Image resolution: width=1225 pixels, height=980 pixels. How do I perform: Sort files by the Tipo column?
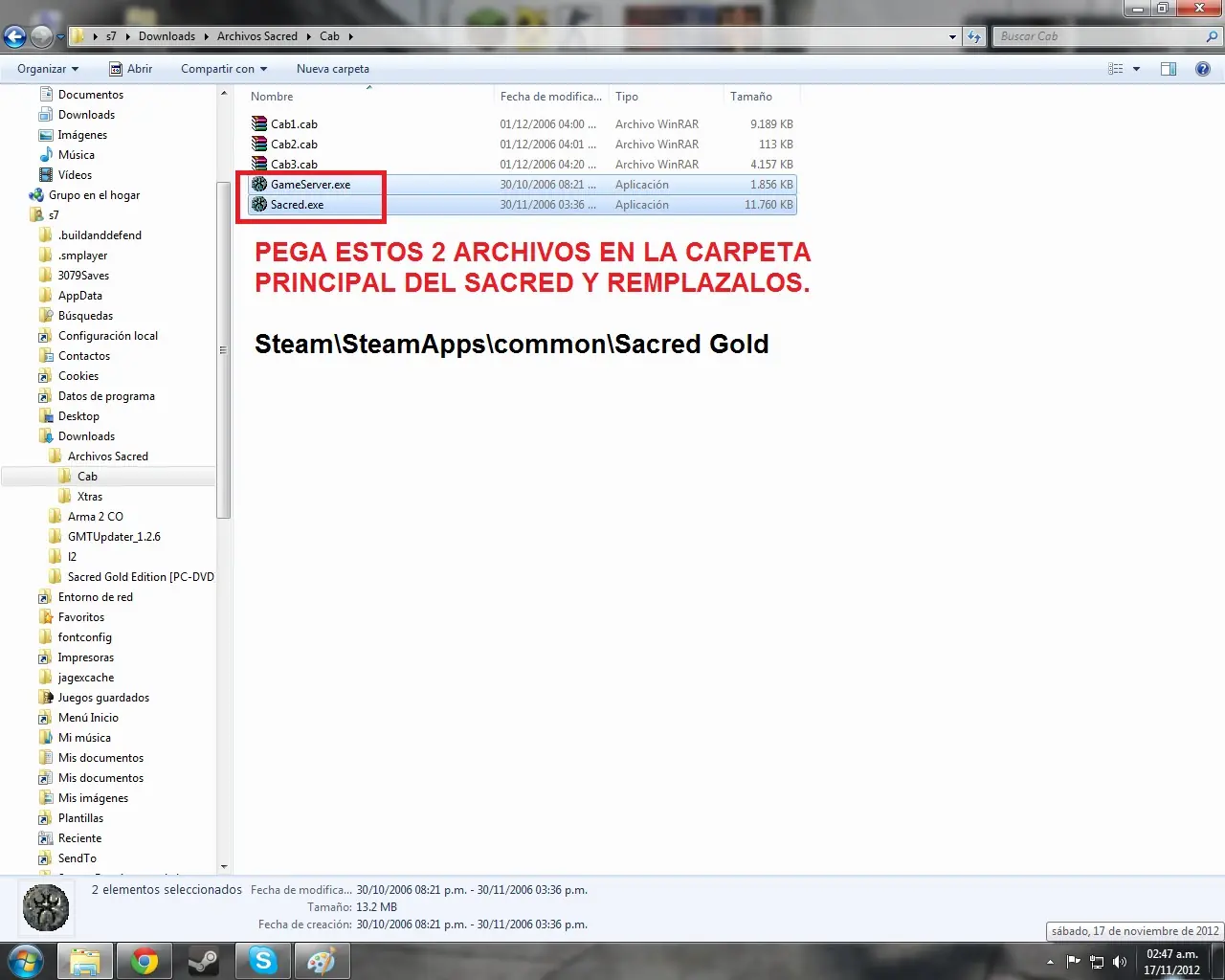[666, 97]
